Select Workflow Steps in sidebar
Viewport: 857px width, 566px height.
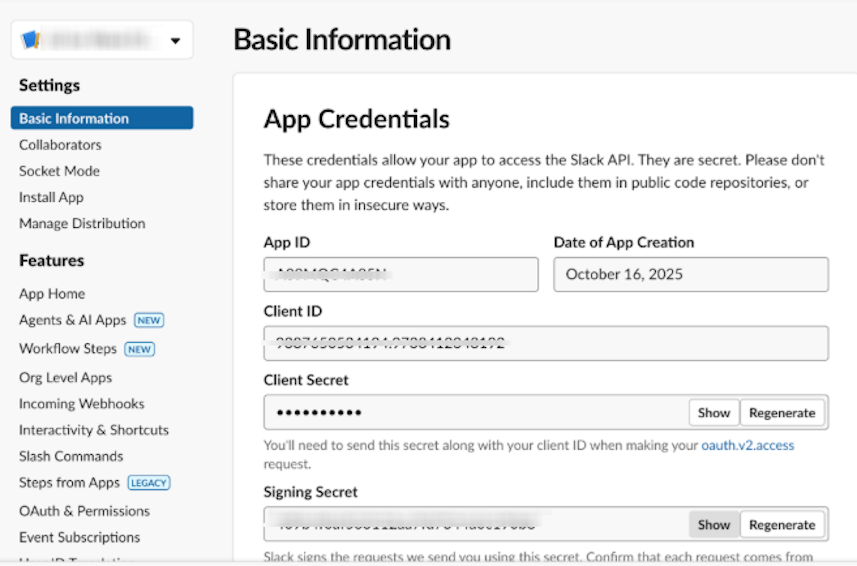[68, 349]
